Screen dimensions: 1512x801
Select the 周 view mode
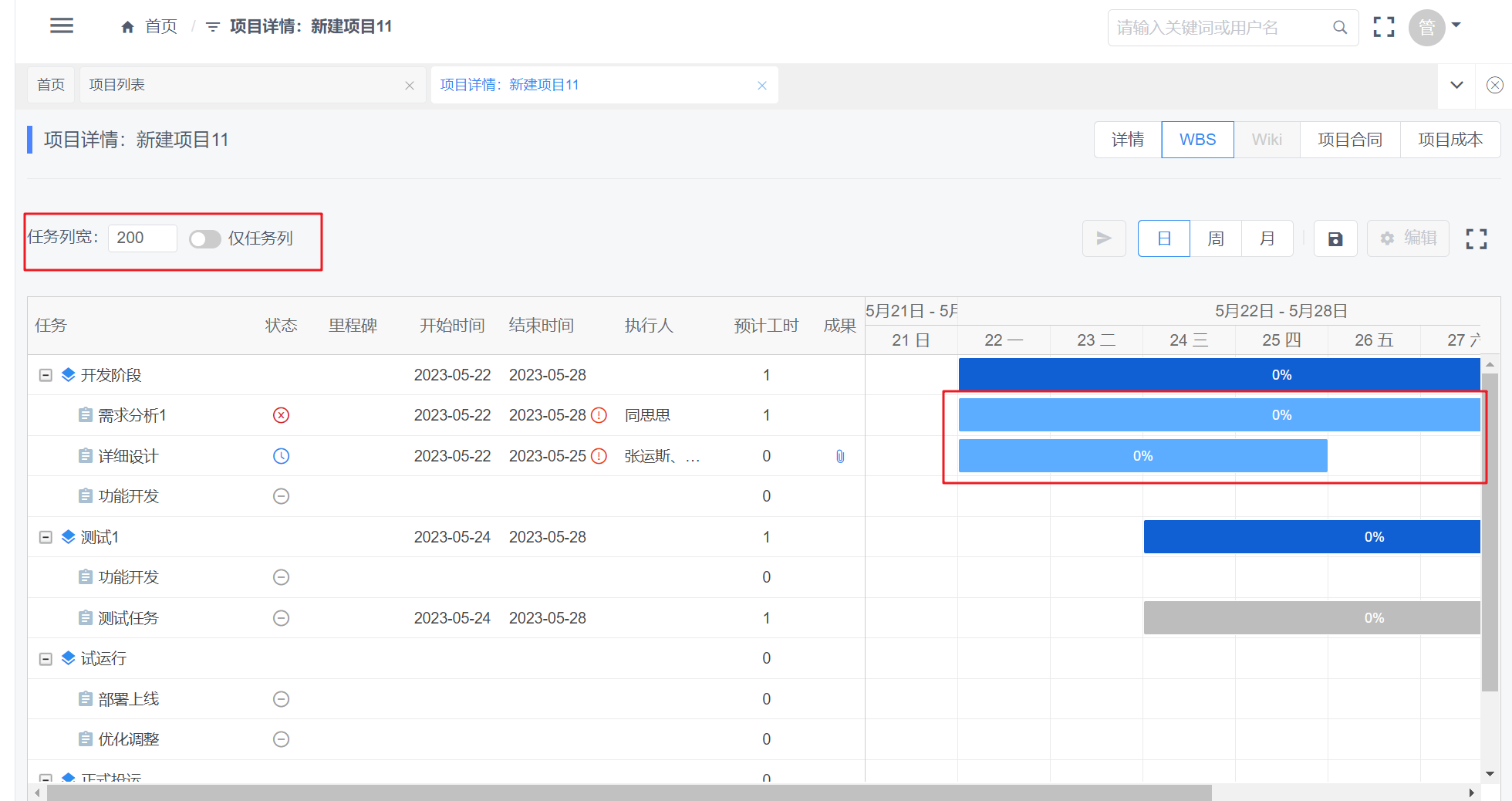[1216, 238]
